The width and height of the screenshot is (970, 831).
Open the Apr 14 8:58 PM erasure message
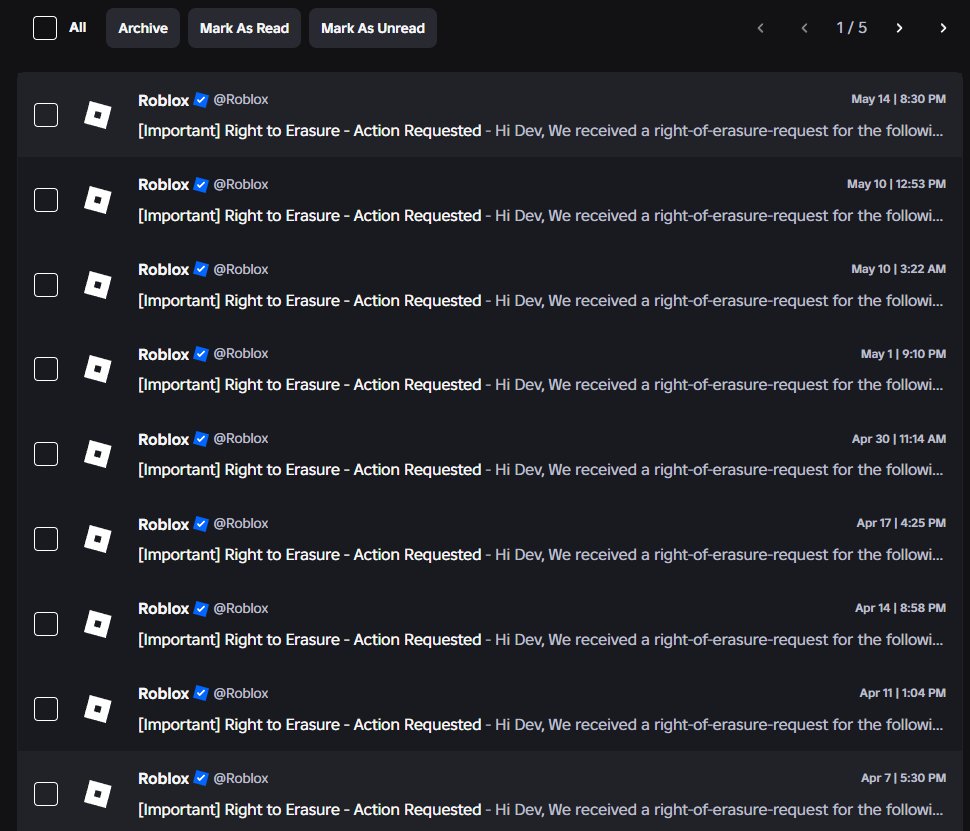tap(490, 624)
